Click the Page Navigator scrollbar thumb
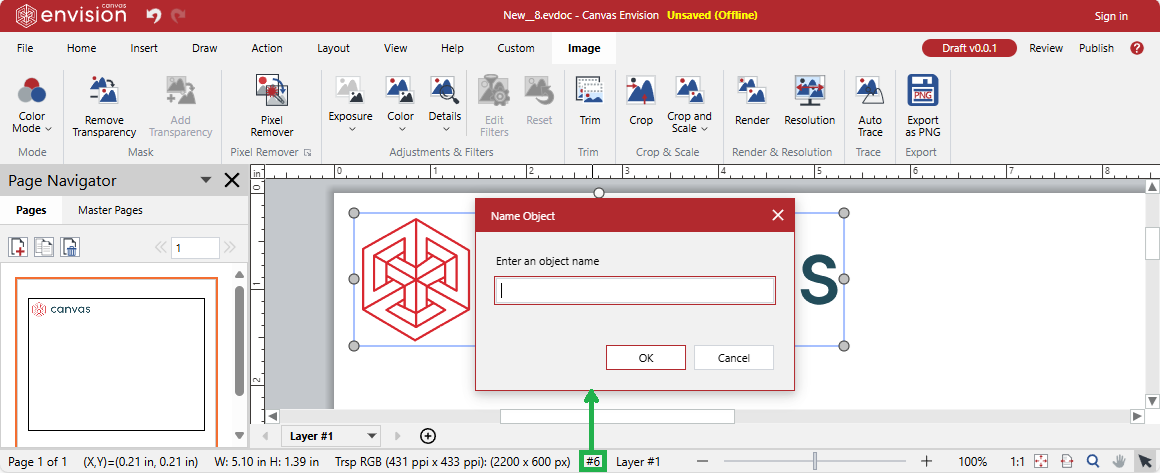The width and height of the screenshot is (1160, 473). (x=239, y=341)
